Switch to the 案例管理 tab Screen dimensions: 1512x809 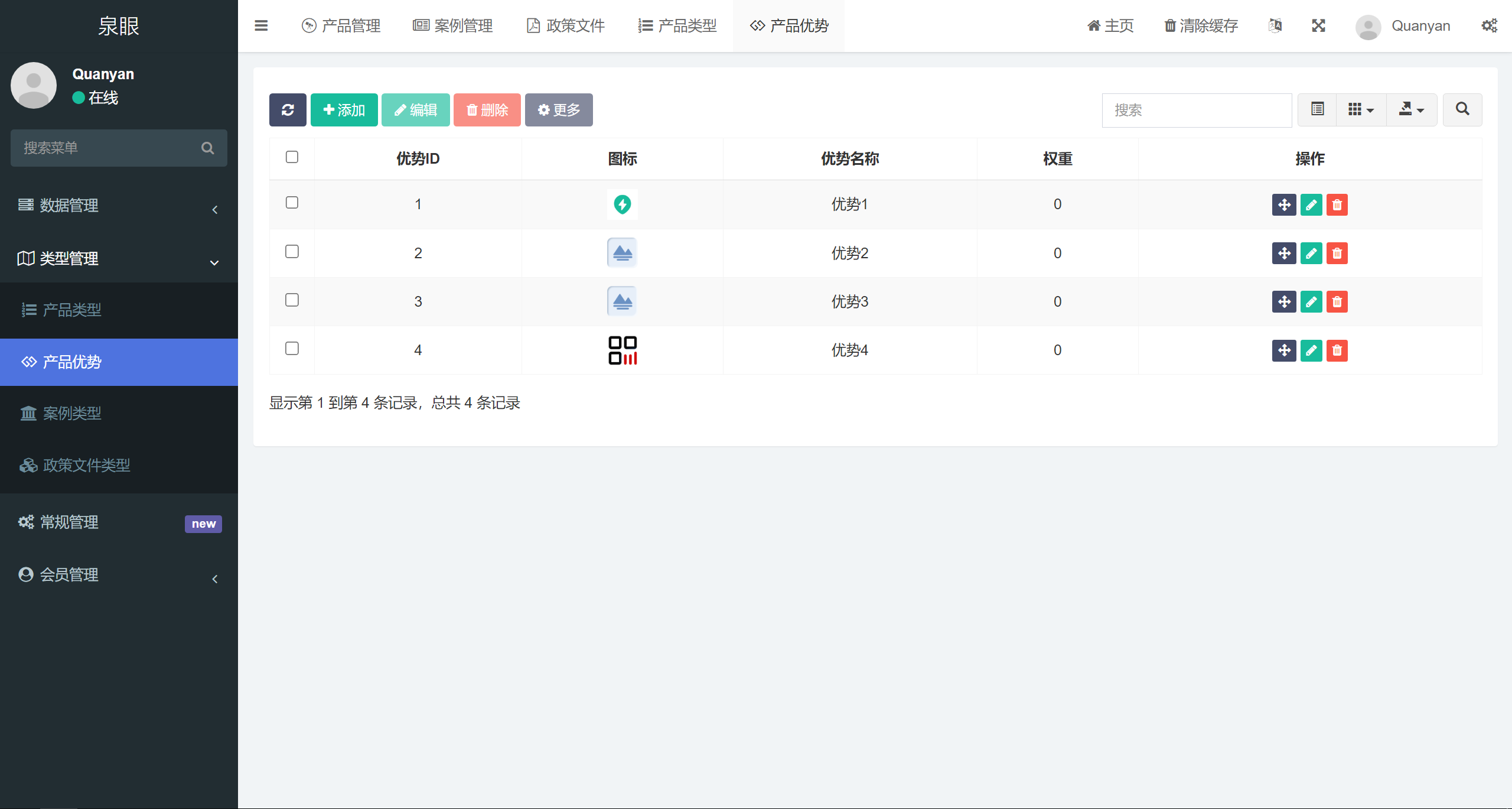tap(452, 26)
